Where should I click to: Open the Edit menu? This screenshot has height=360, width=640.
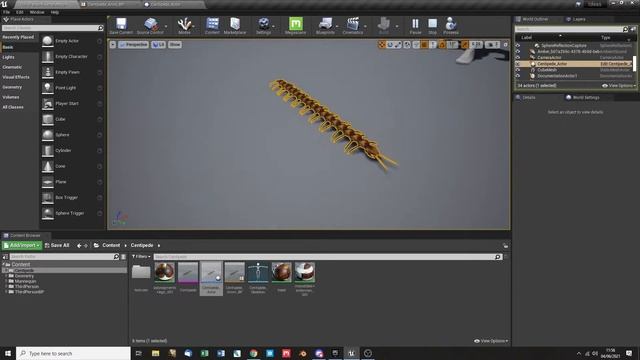click(x=20, y=12)
